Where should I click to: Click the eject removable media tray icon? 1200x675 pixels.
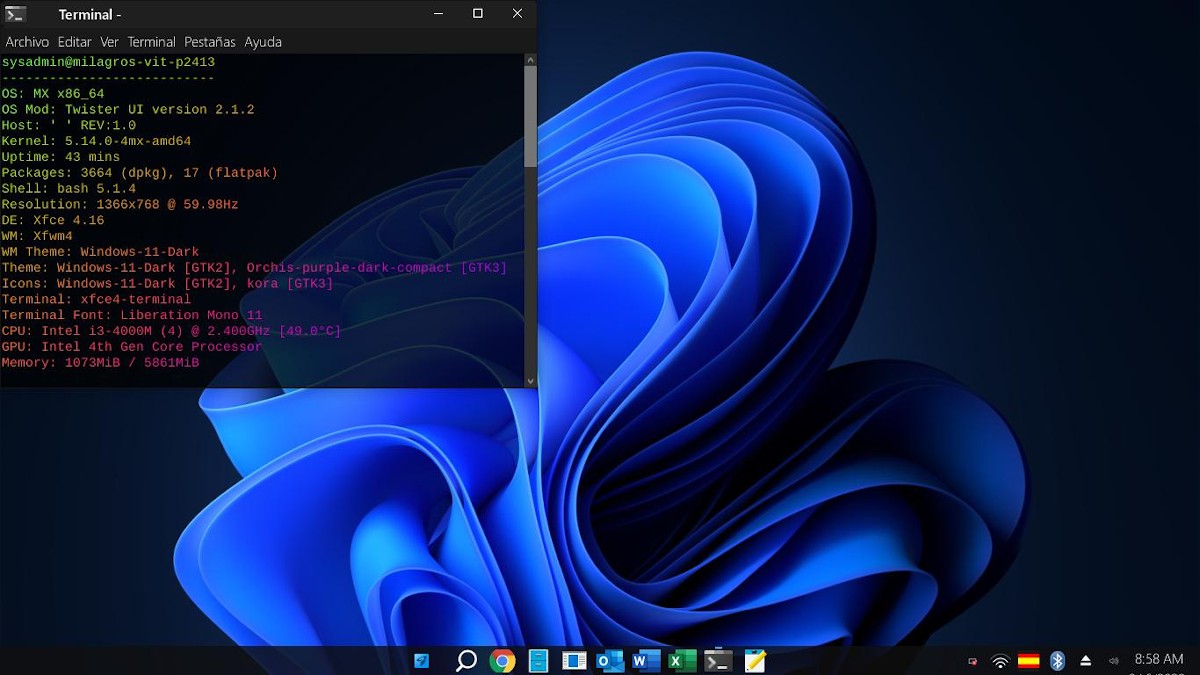1086,661
